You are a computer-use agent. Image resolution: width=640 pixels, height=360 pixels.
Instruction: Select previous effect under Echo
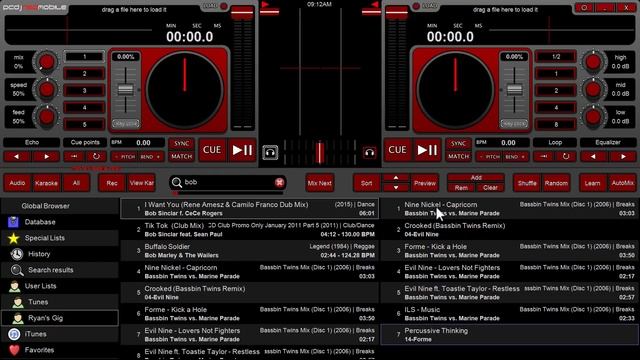point(17,156)
